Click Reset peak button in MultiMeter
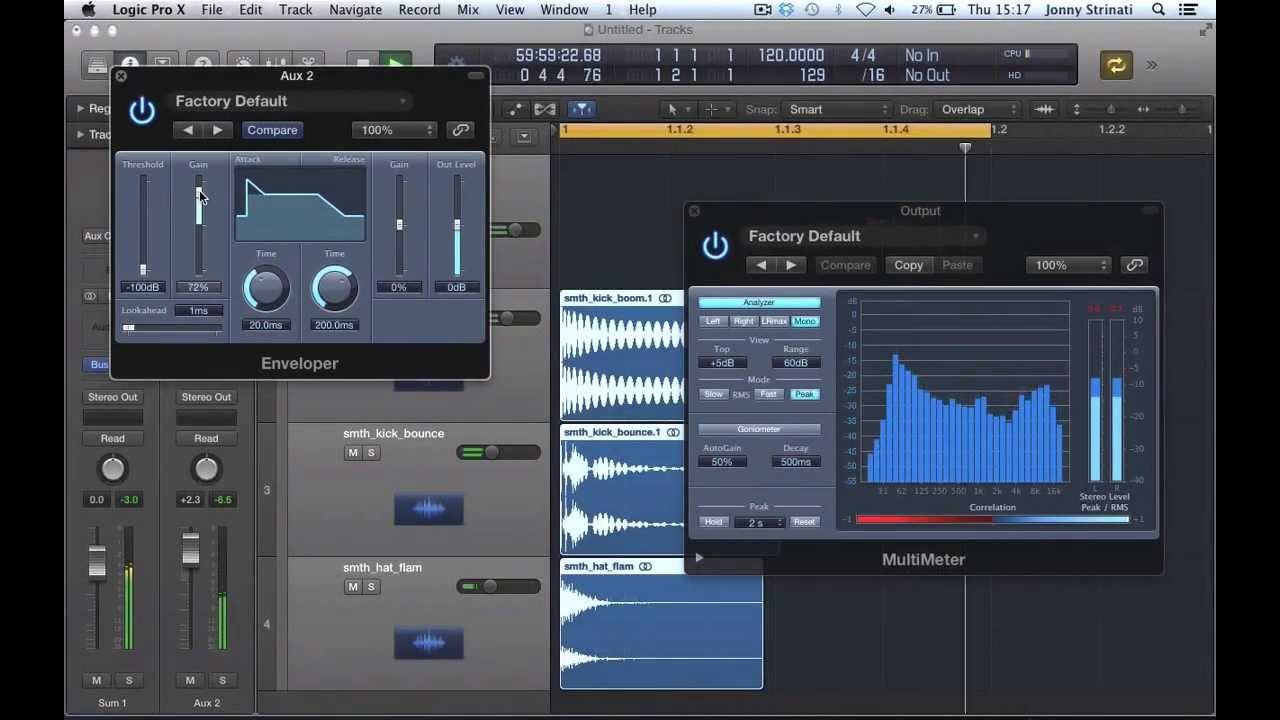 coord(804,522)
